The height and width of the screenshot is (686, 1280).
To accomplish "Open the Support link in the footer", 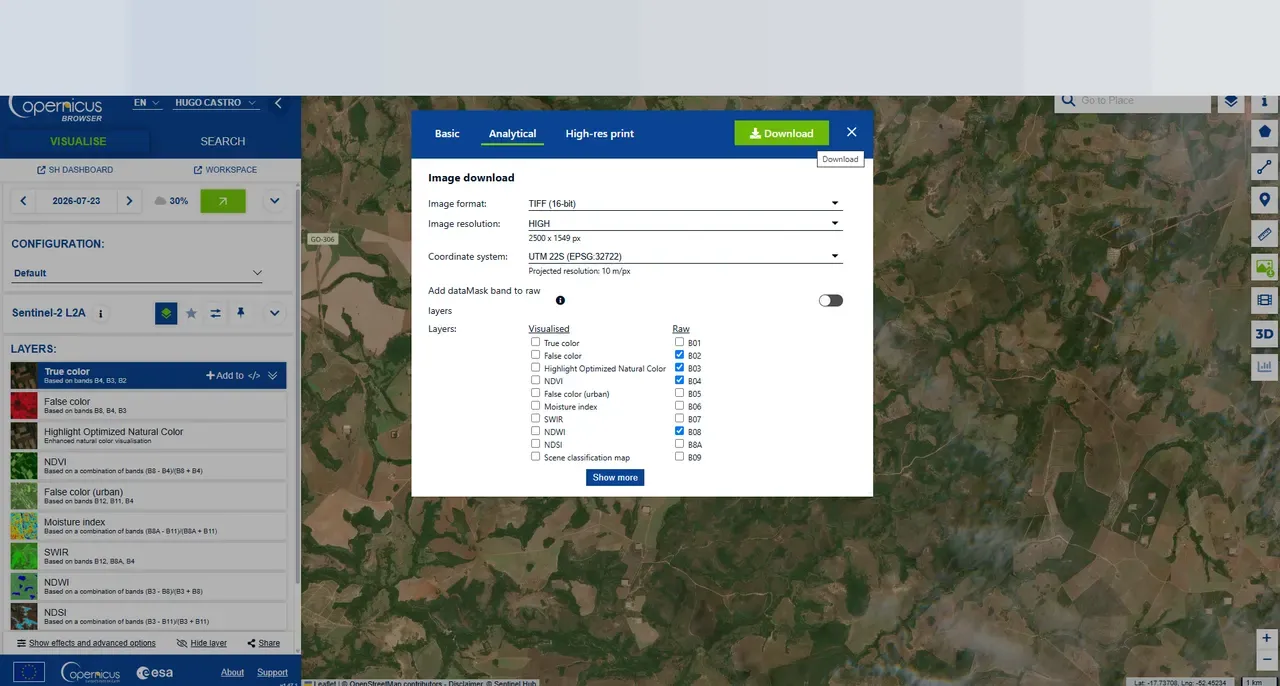I will [x=272, y=672].
